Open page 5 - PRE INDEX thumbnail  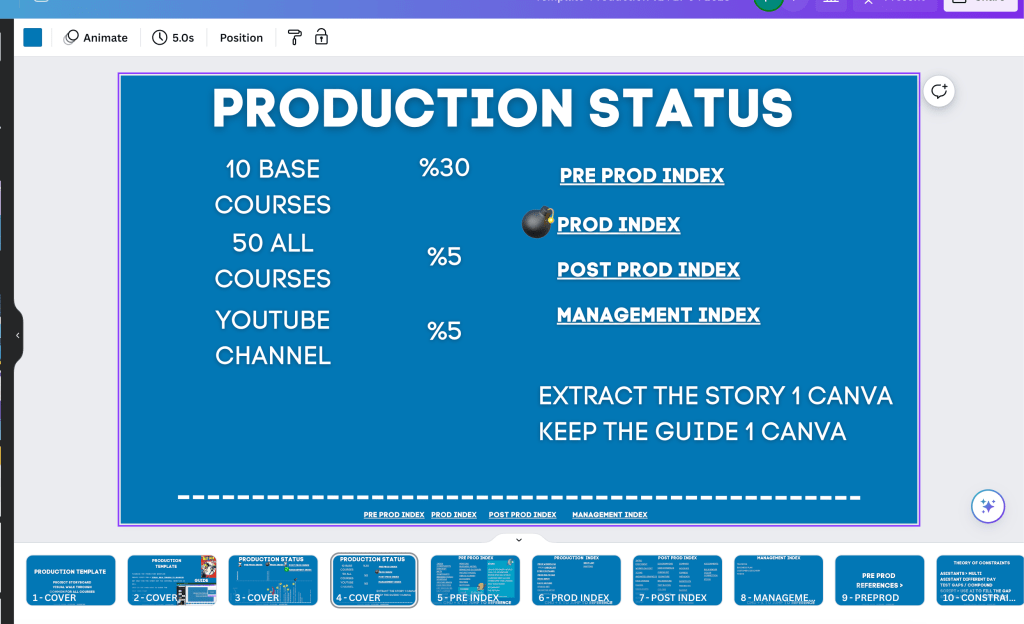475,580
